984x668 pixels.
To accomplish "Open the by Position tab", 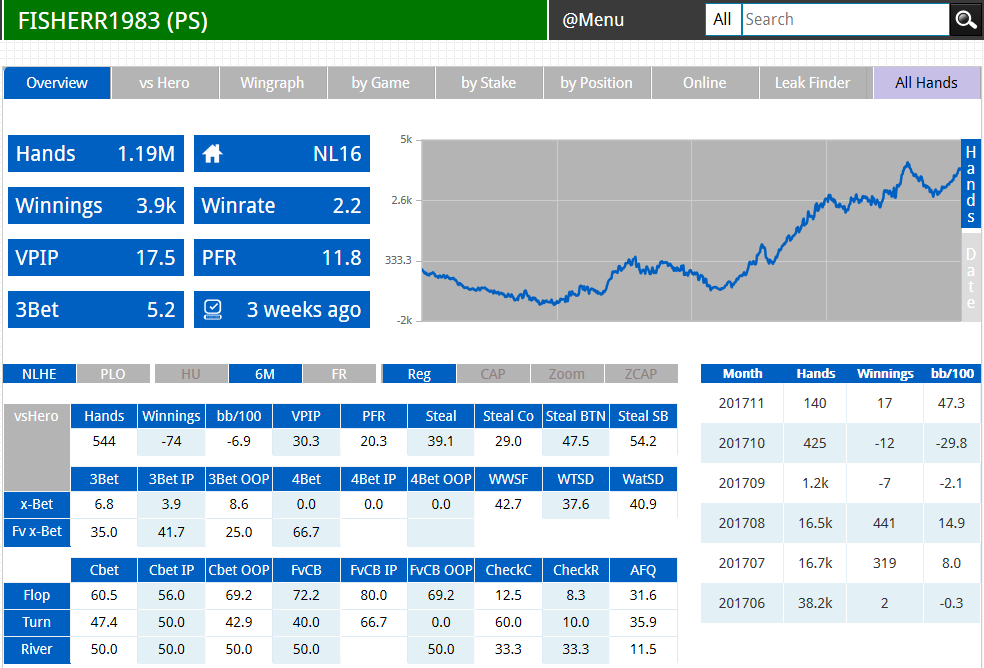I will 596,83.
